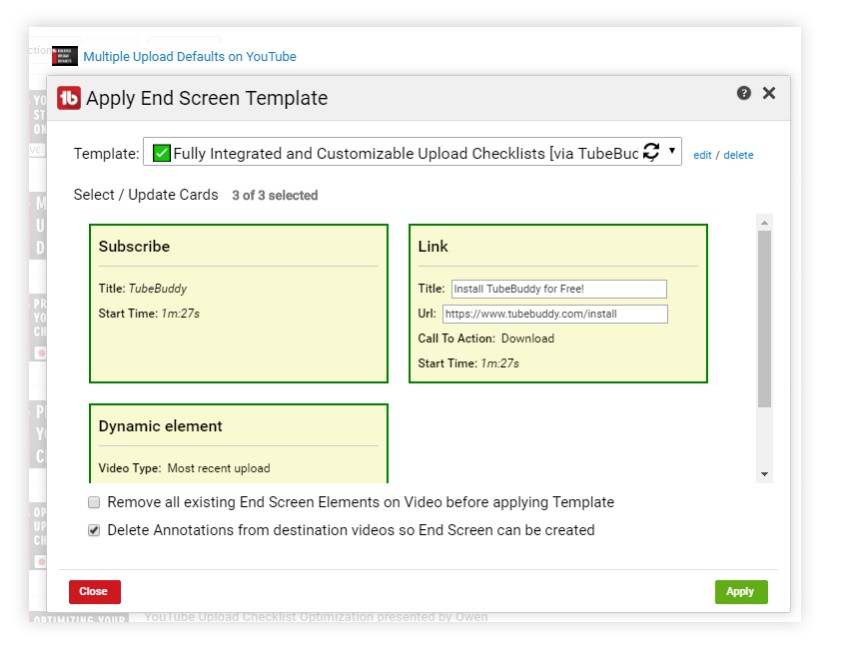
Task: Click the refresh templates icon
Action: (x=651, y=152)
